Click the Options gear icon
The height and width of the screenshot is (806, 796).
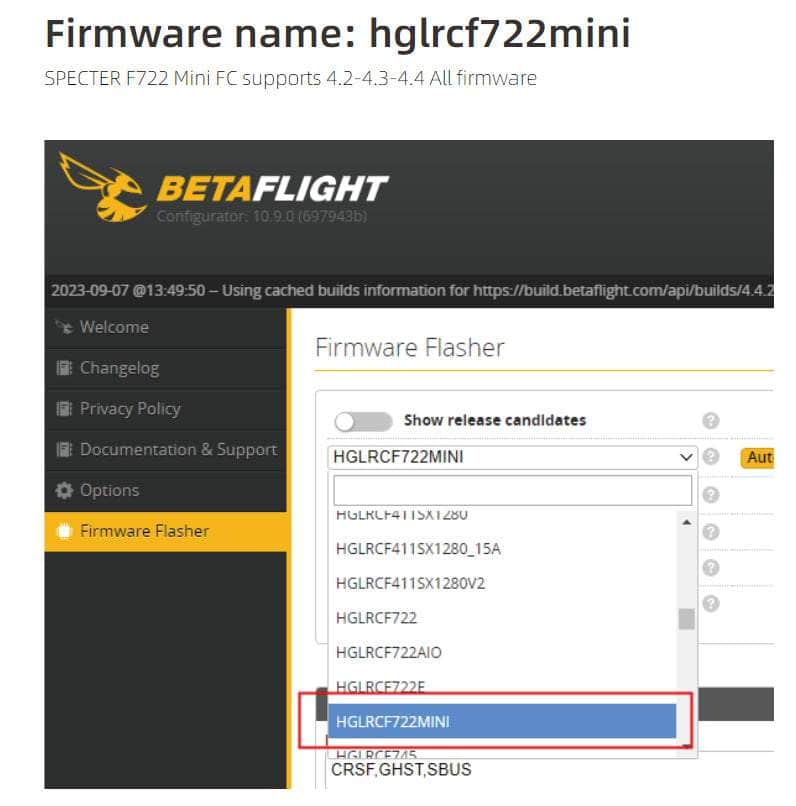[x=64, y=490]
